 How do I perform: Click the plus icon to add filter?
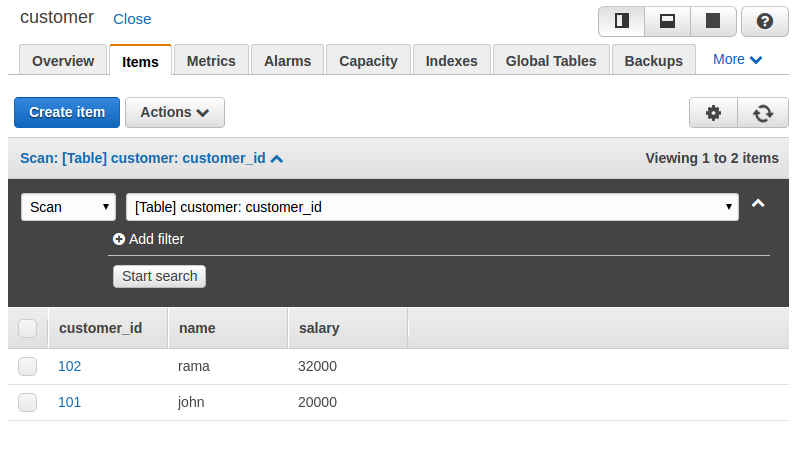click(119, 239)
